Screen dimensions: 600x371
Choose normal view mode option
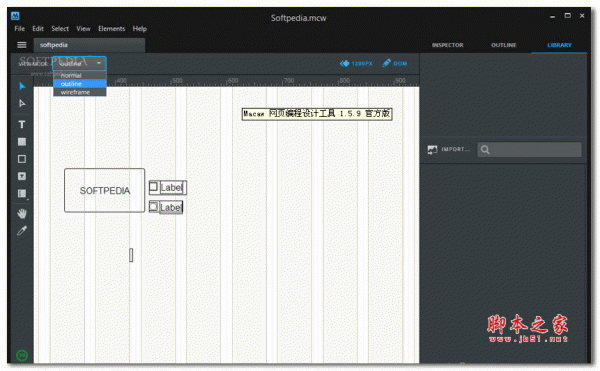point(80,75)
